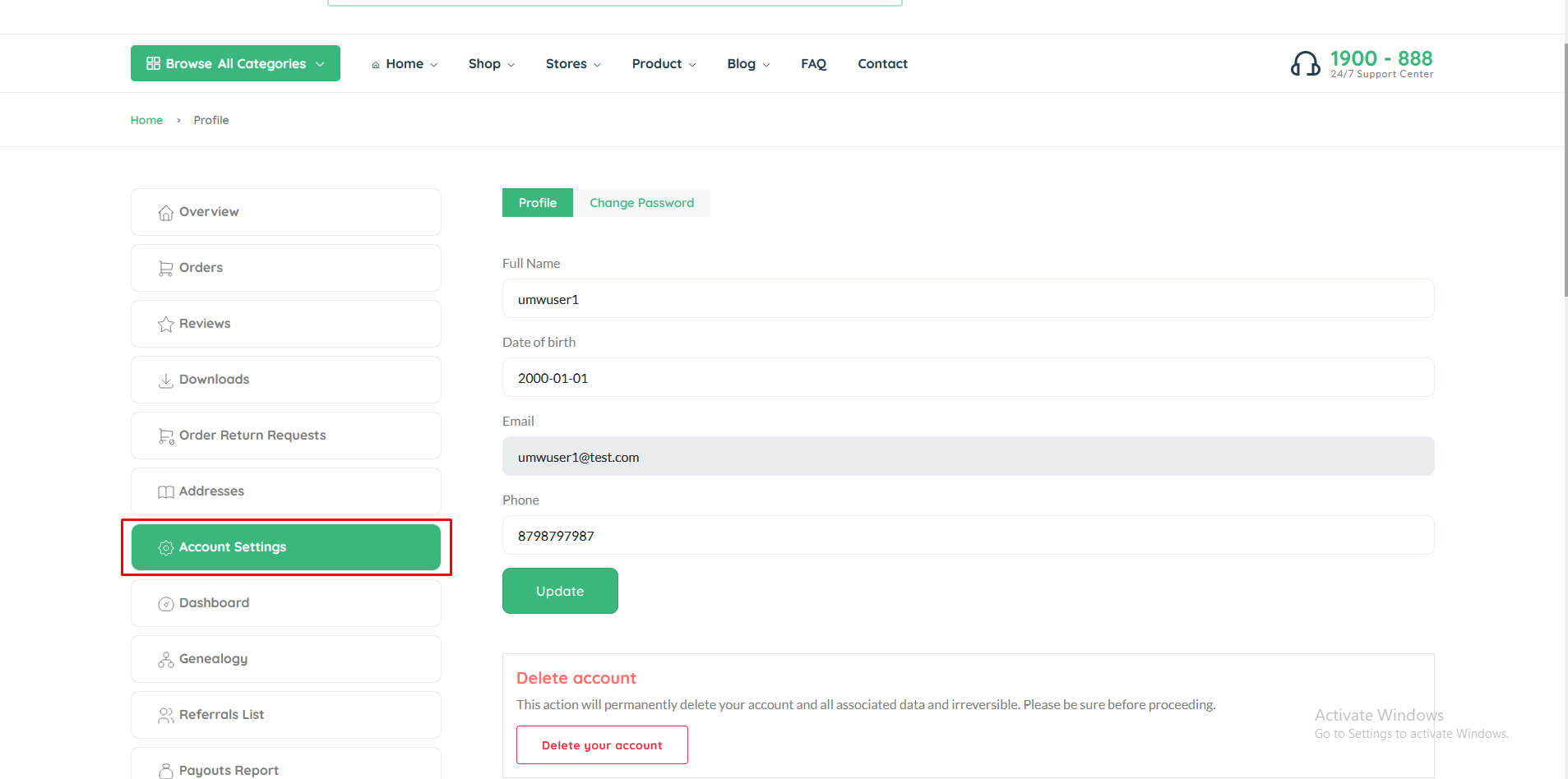Screen dimensions: 1568x779
Task: Switch to the Change Password tab
Action: click(641, 202)
